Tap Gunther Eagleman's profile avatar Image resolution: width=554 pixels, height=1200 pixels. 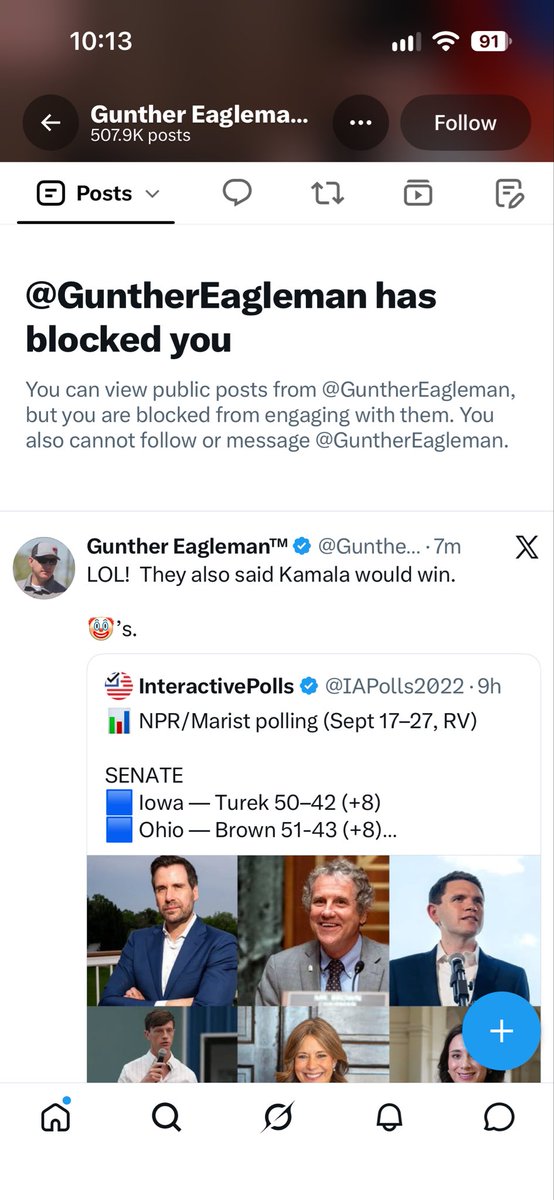(x=44, y=567)
